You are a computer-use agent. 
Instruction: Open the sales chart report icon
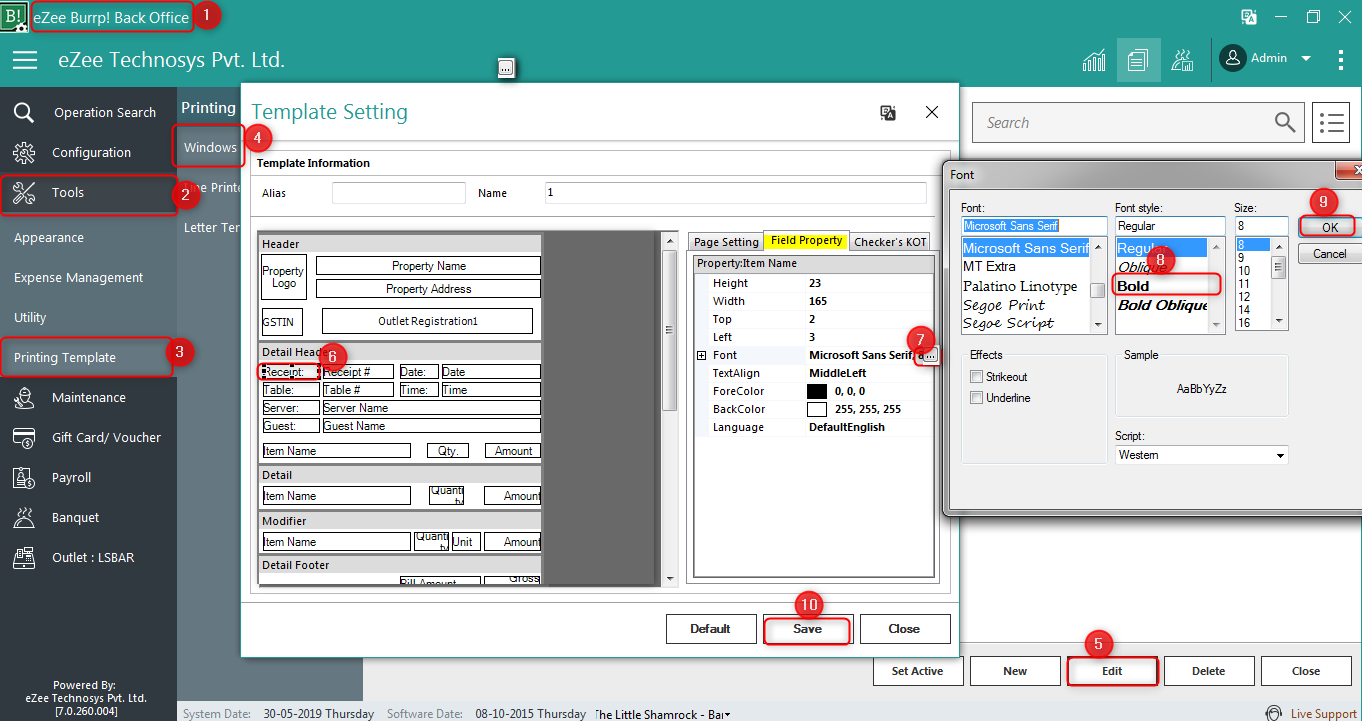[x=1094, y=60]
